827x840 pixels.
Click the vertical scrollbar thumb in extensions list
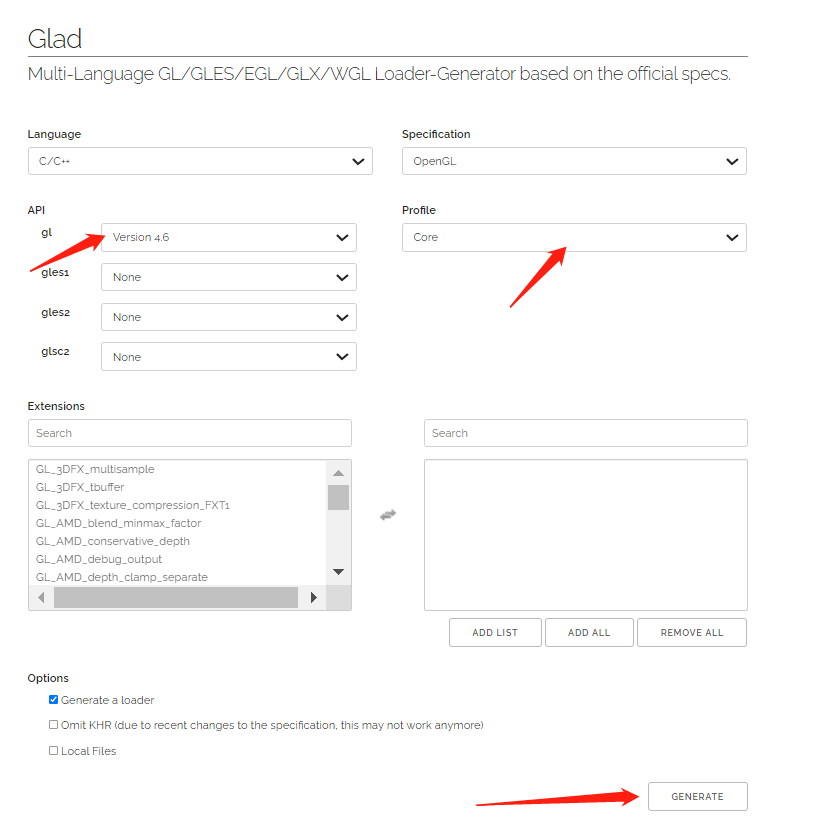coord(338,497)
